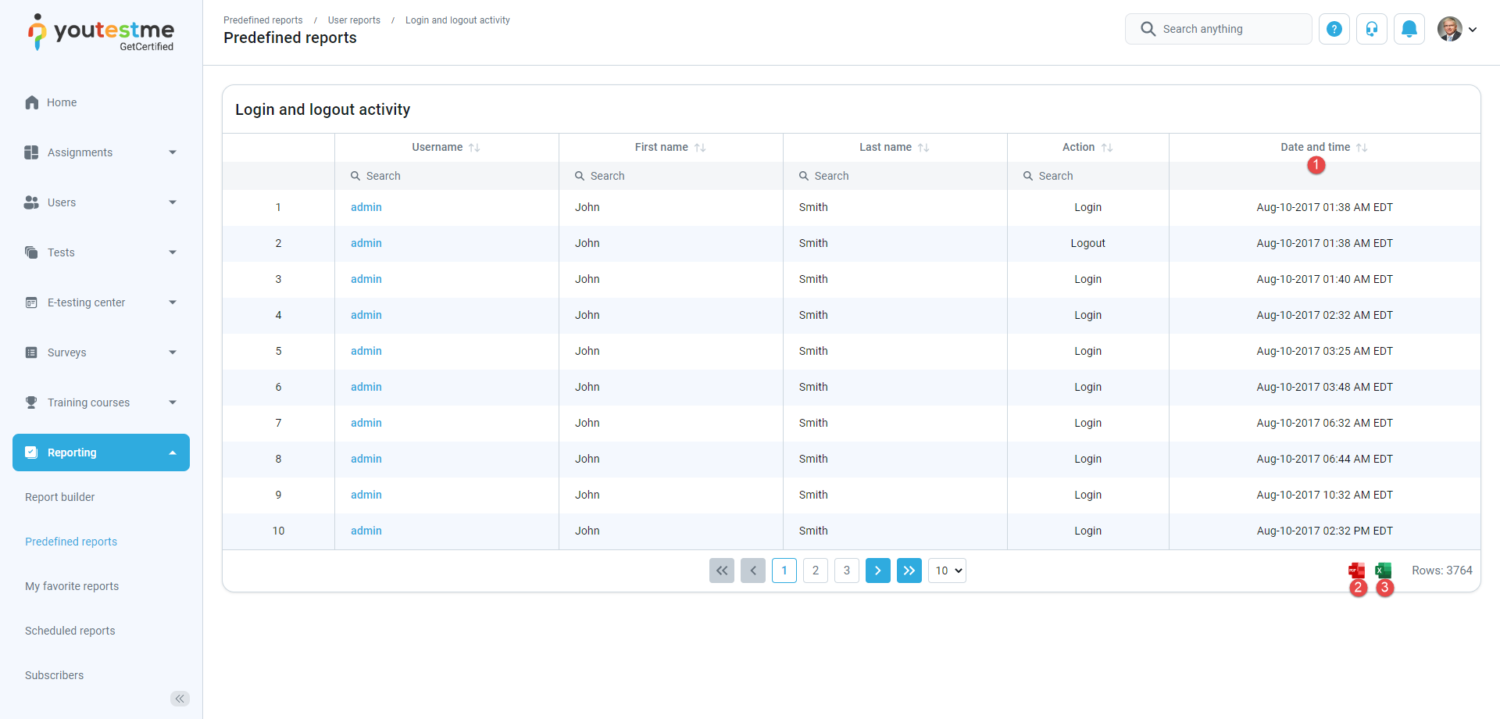
Task: Export the report to Excel
Action: click(1383, 570)
